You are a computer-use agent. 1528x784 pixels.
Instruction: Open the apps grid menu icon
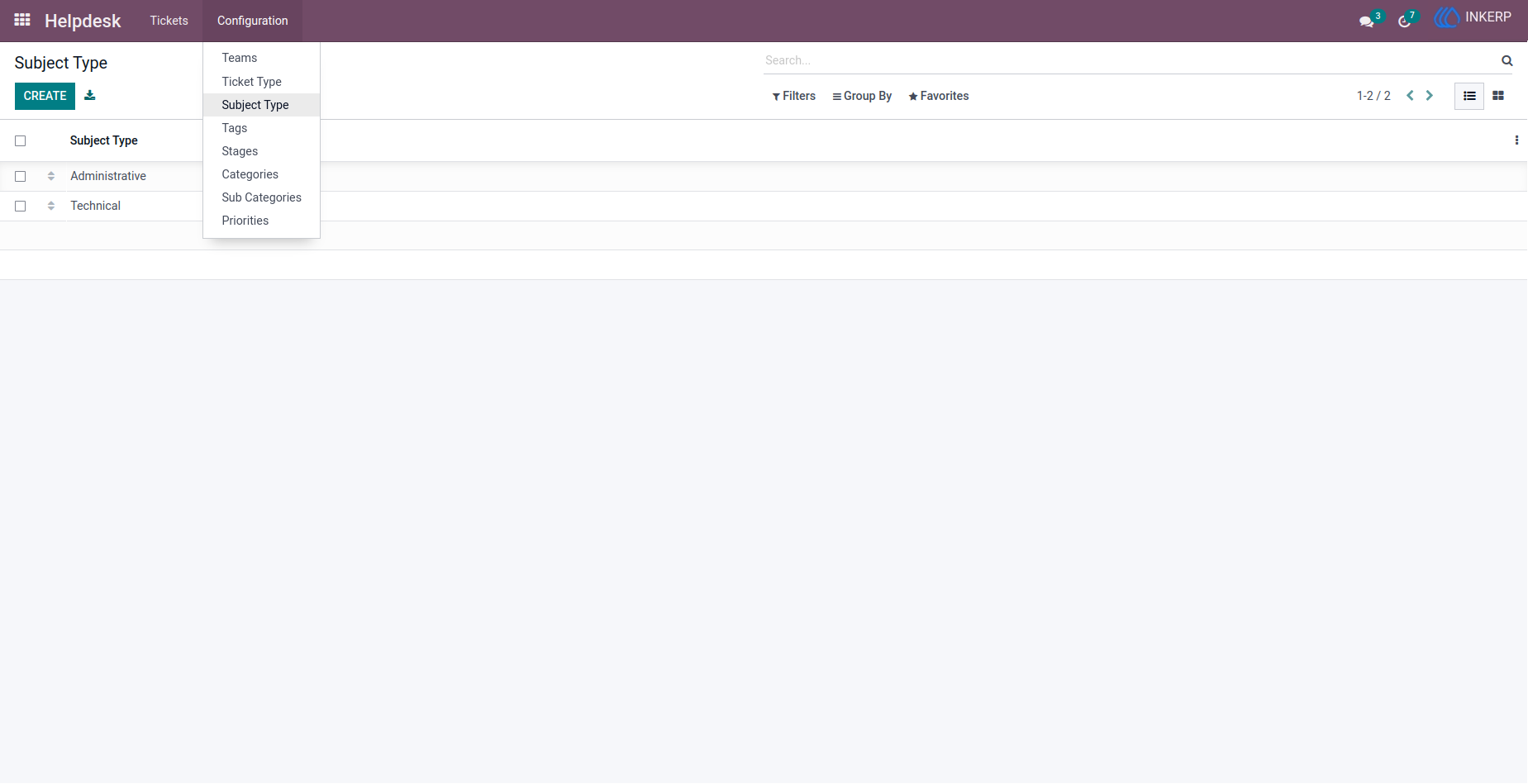click(22, 20)
